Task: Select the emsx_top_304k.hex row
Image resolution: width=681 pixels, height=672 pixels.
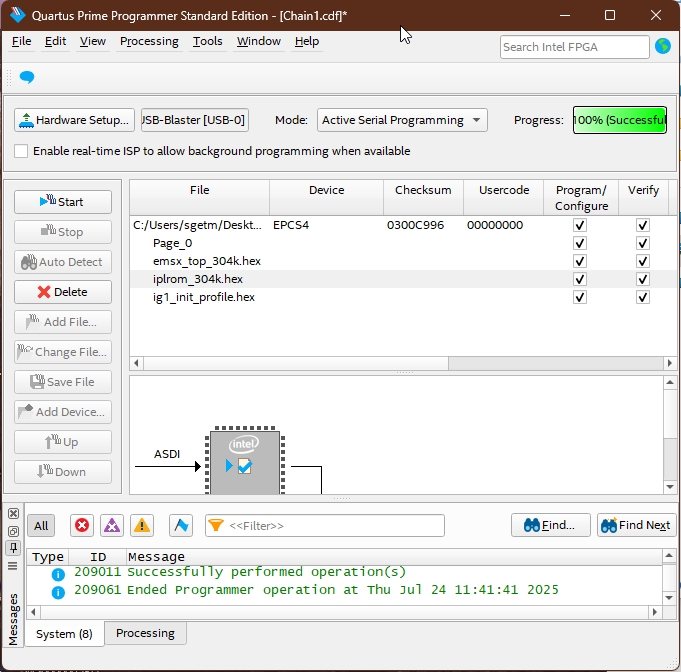Action: tap(402, 261)
